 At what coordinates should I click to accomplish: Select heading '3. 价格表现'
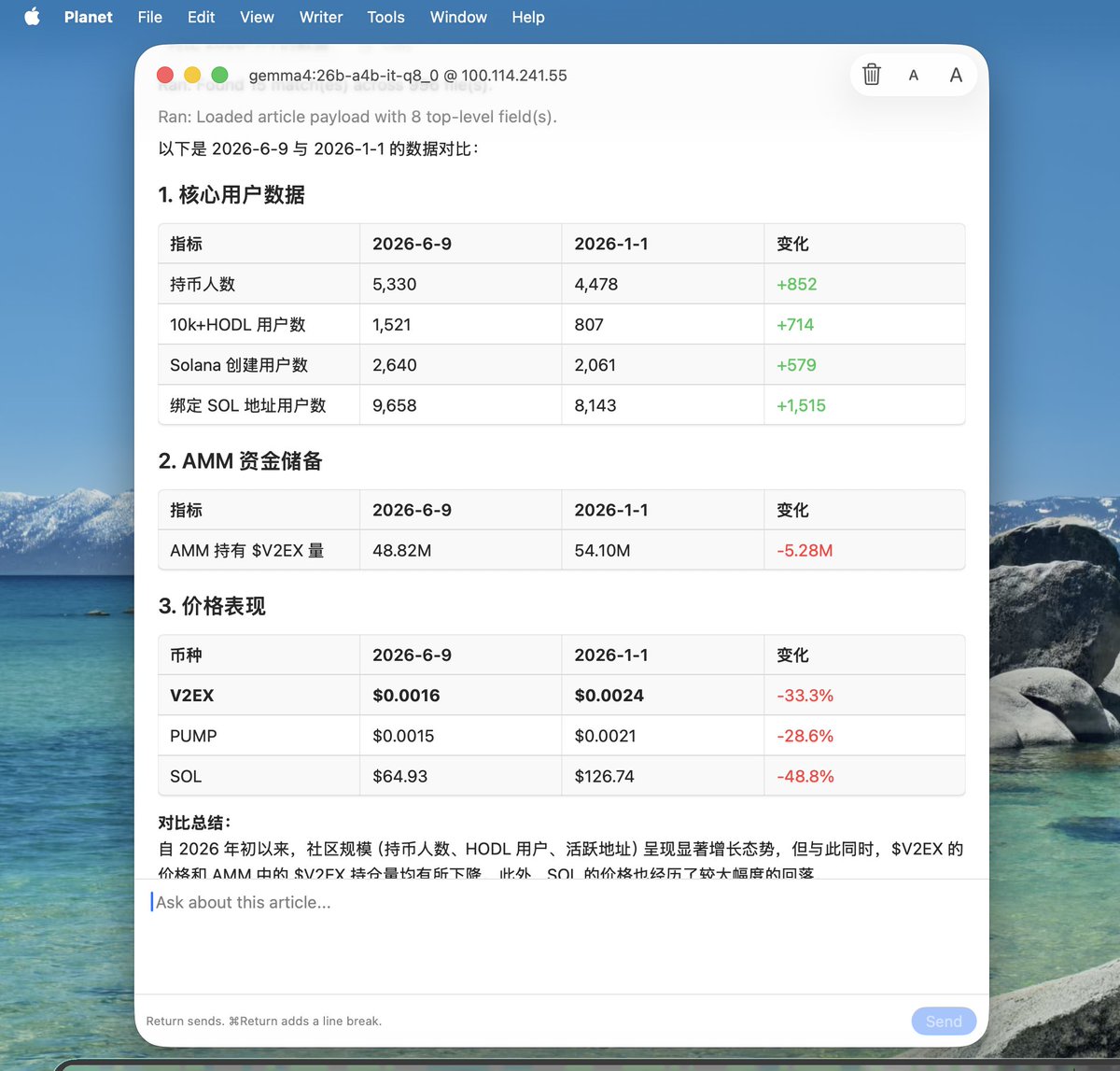[212, 606]
